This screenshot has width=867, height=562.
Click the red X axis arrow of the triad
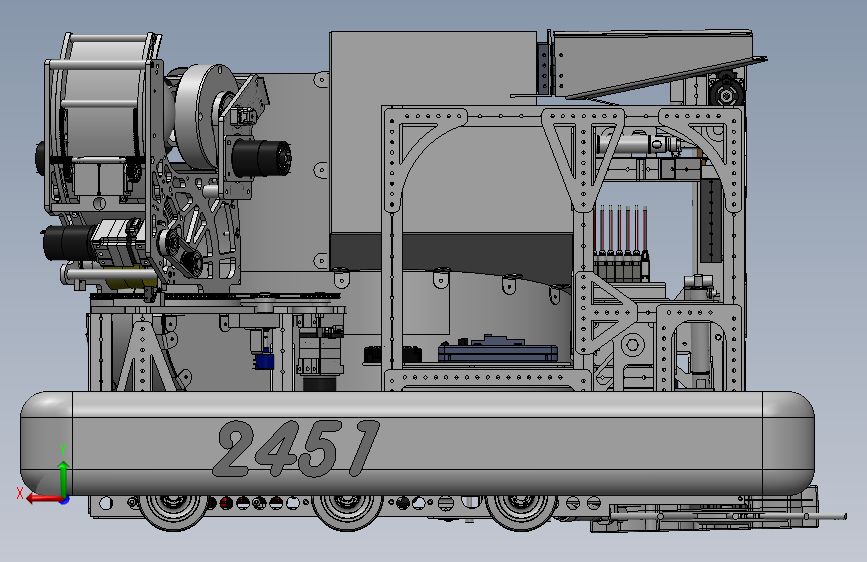43,499
